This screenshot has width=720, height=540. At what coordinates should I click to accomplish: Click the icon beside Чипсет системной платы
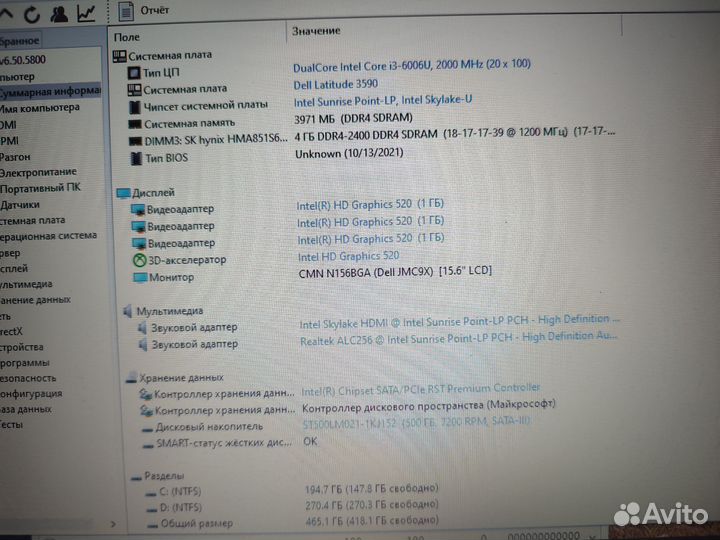pyautogui.click(x=135, y=107)
